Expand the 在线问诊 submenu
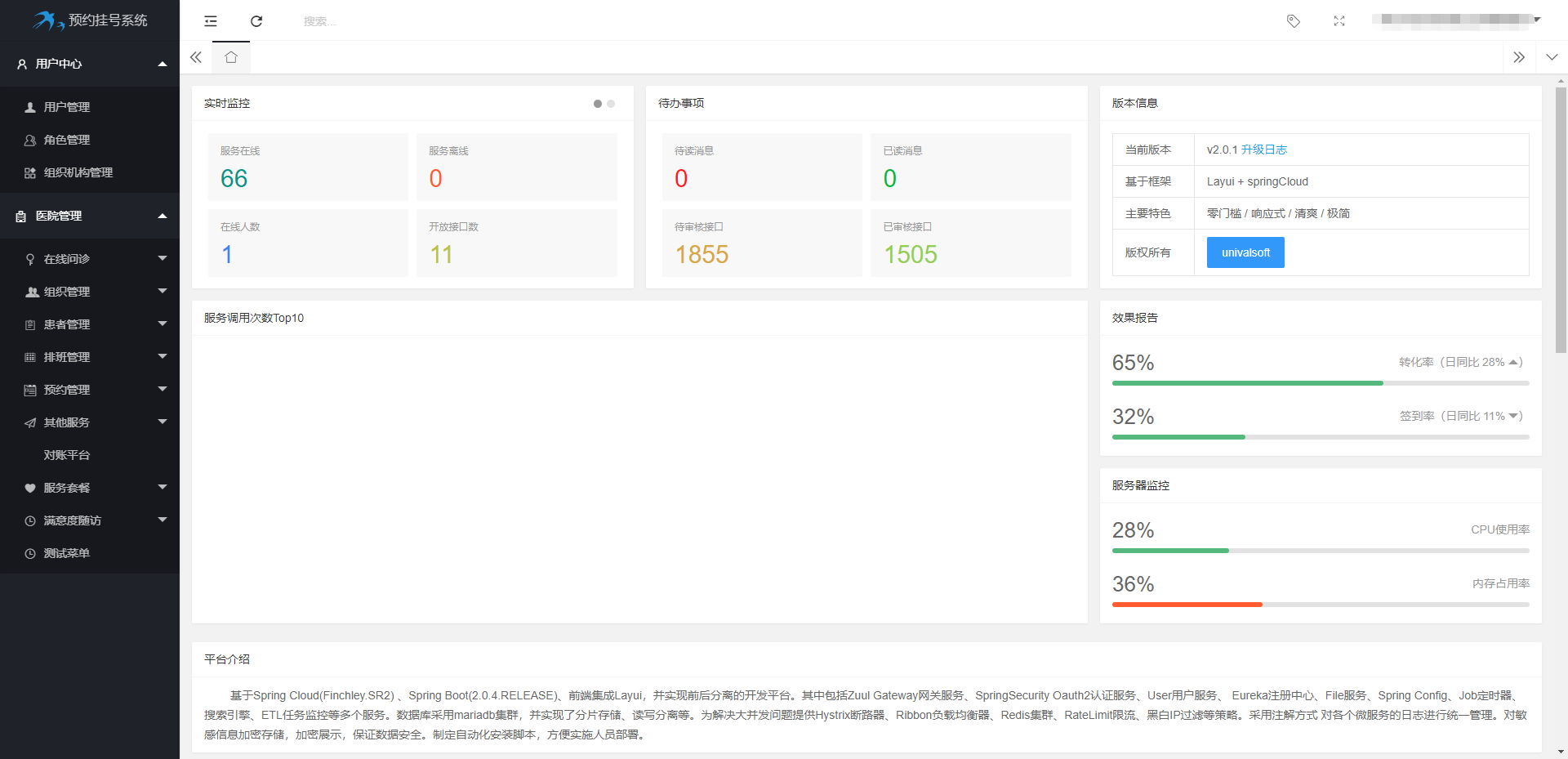 (90, 259)
